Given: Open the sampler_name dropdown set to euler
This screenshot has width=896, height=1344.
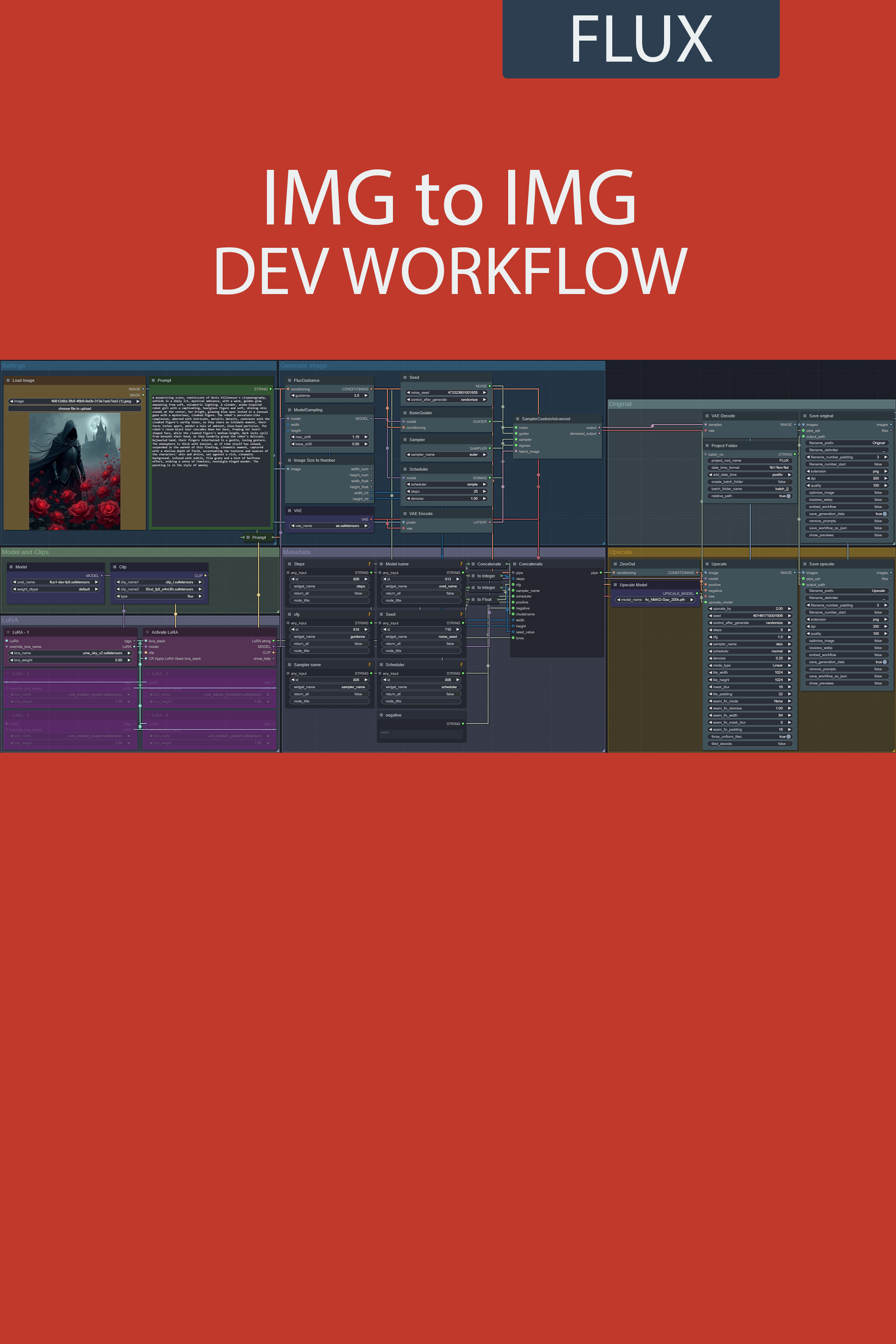Looking at the screenshot, I should [x=446, y=454].
